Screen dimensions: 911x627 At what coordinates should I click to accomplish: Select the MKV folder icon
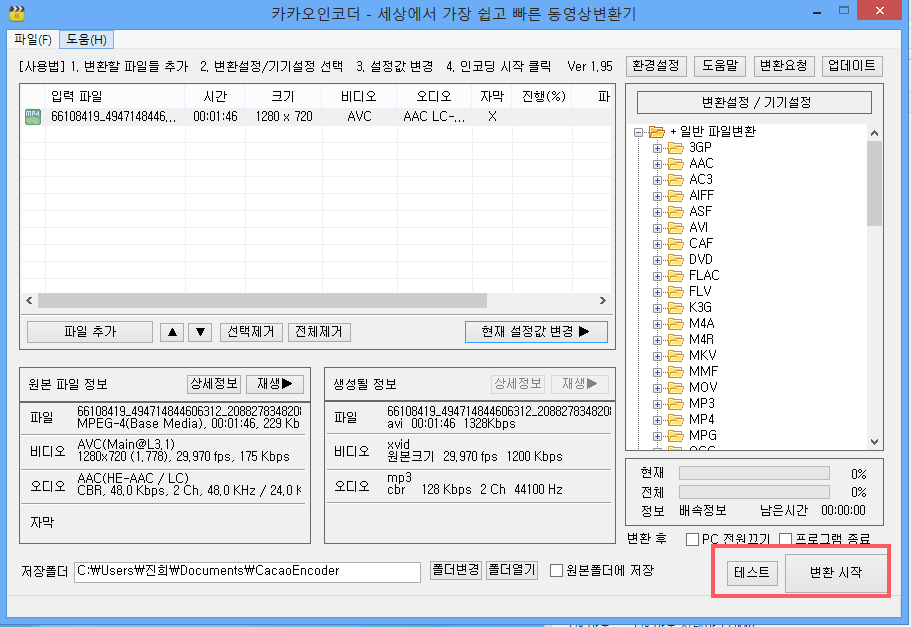675,356
